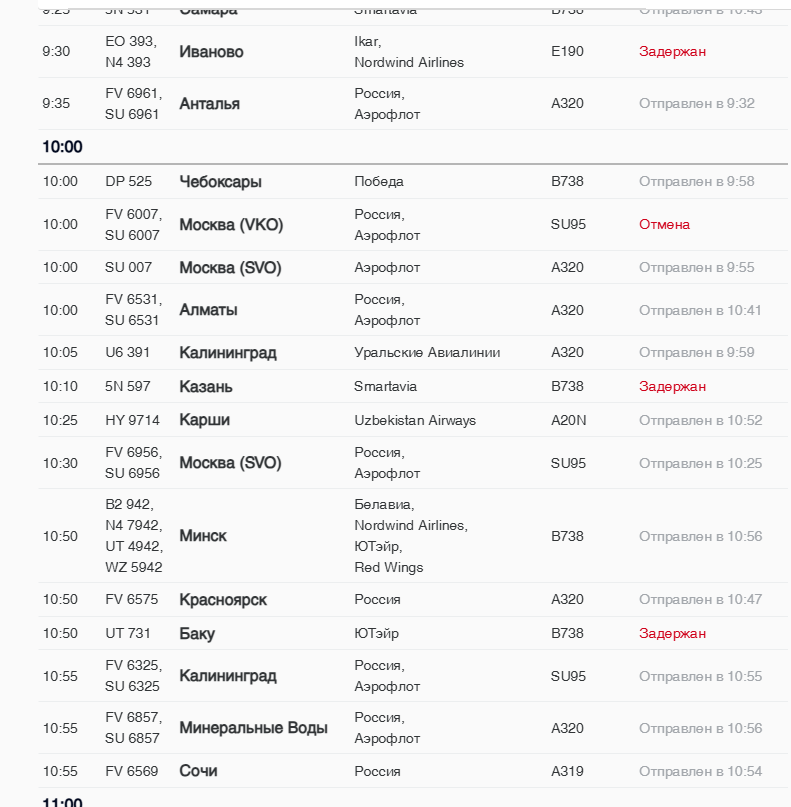Viewport: 791px width, 807px height.
Task: Click flight number SU 007
Action: (129, 268)
